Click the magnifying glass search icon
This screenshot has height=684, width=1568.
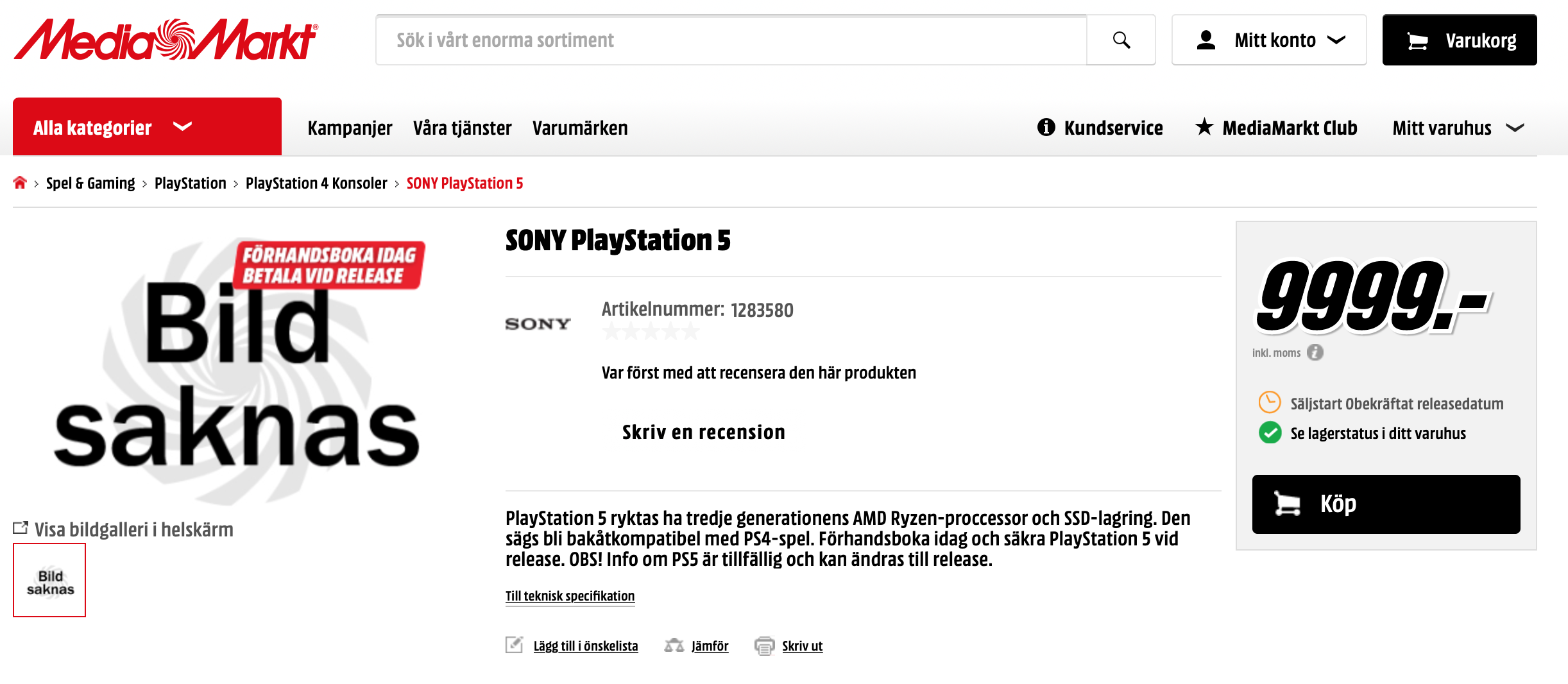tap(1121, 40)
